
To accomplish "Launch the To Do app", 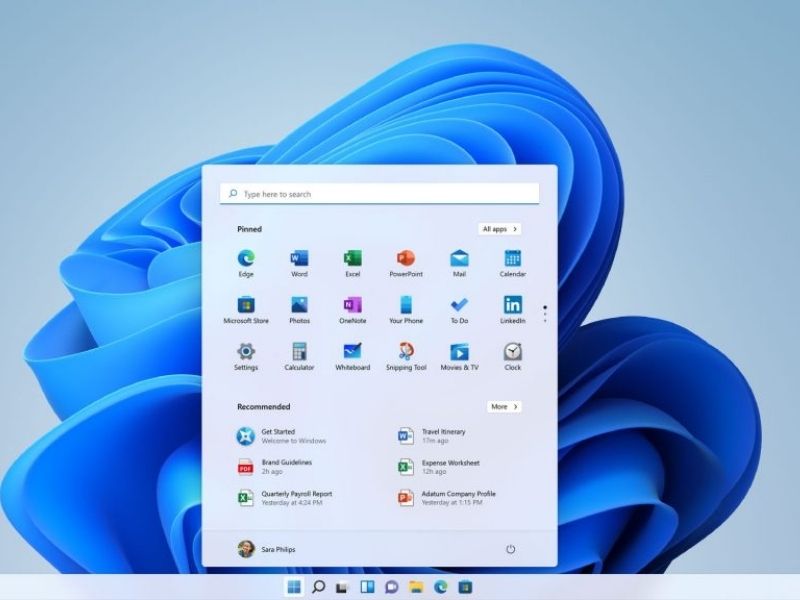I will coord(459,310).
